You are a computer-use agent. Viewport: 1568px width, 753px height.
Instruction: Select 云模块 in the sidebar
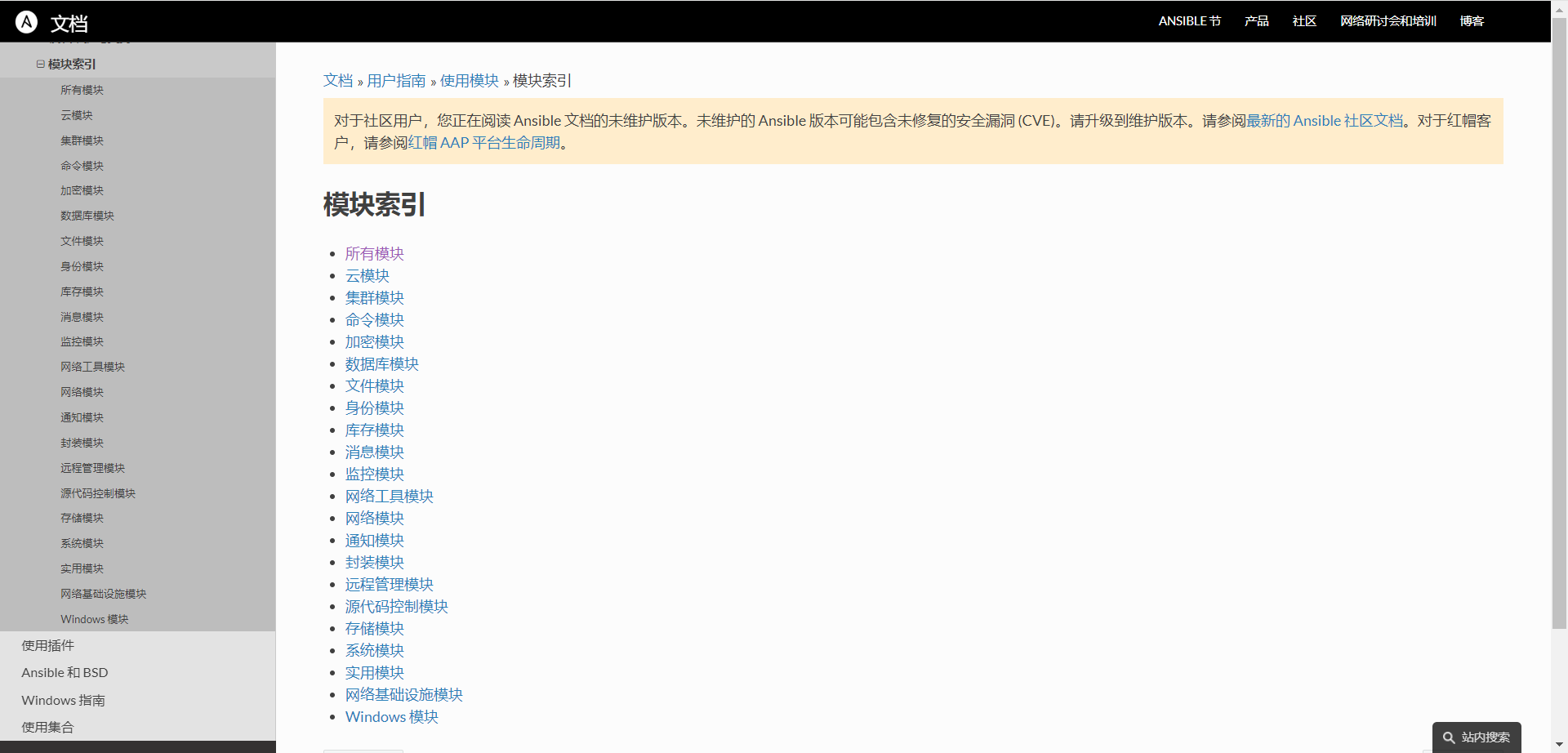pyautogui.click(x=77, y=115)
